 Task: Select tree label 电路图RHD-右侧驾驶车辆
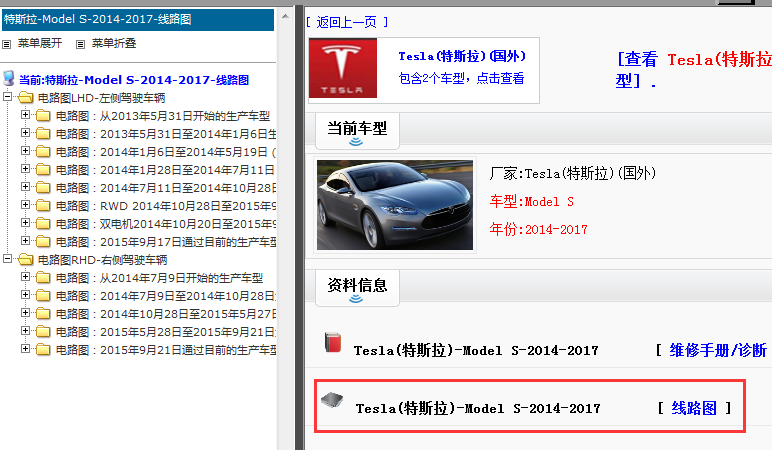(x=102, y=260)
